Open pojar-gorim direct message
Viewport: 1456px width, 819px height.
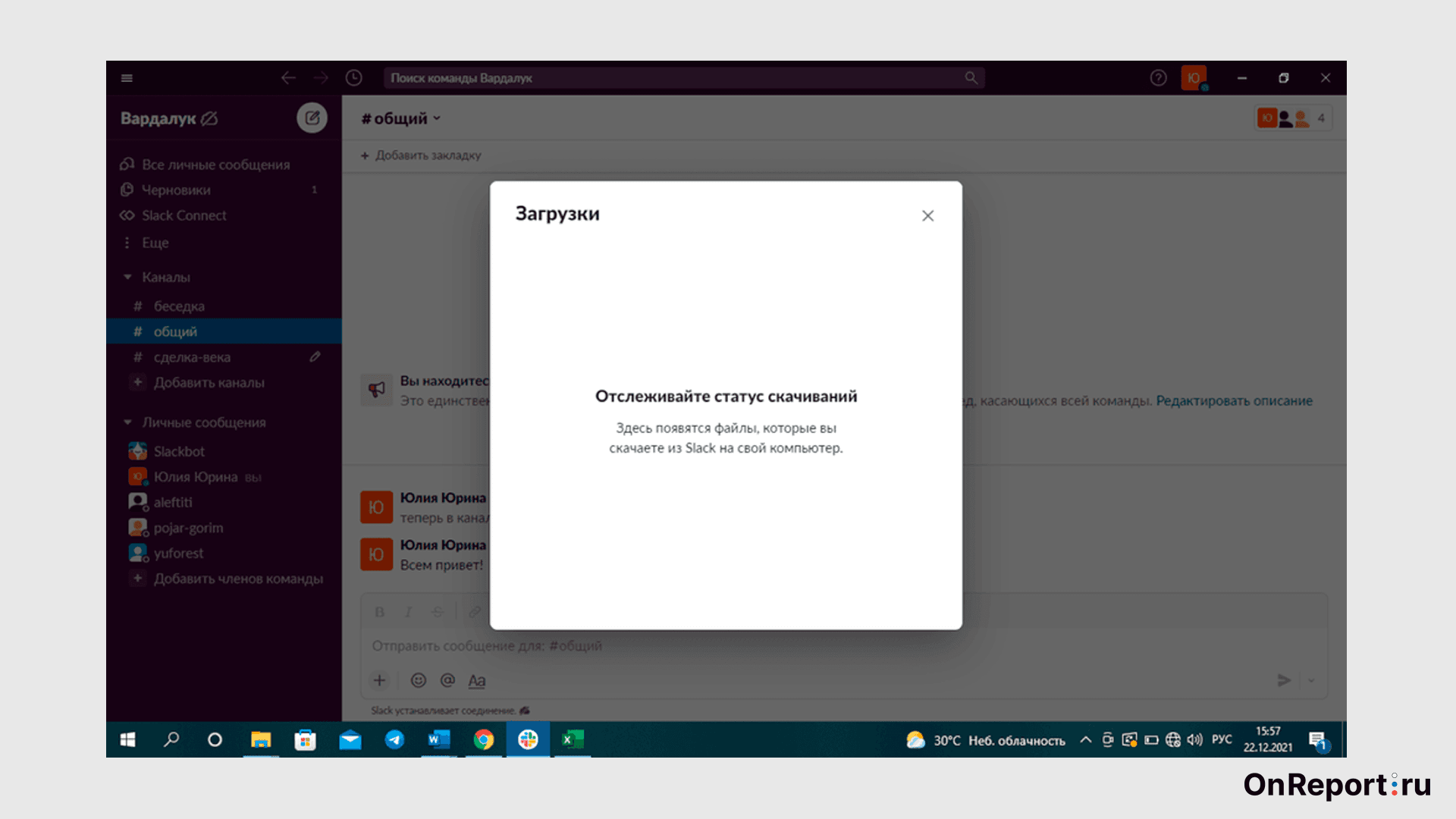pos(188,528)
